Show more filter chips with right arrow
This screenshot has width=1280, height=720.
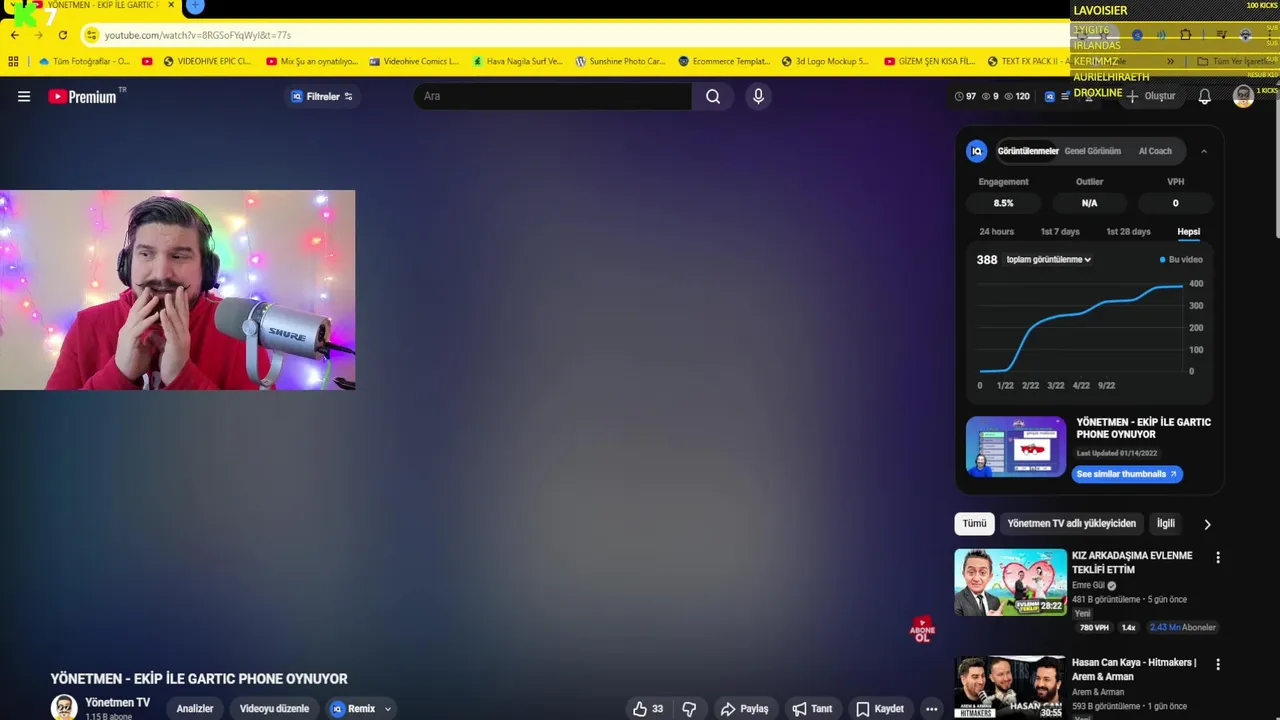pos(1207,524)
